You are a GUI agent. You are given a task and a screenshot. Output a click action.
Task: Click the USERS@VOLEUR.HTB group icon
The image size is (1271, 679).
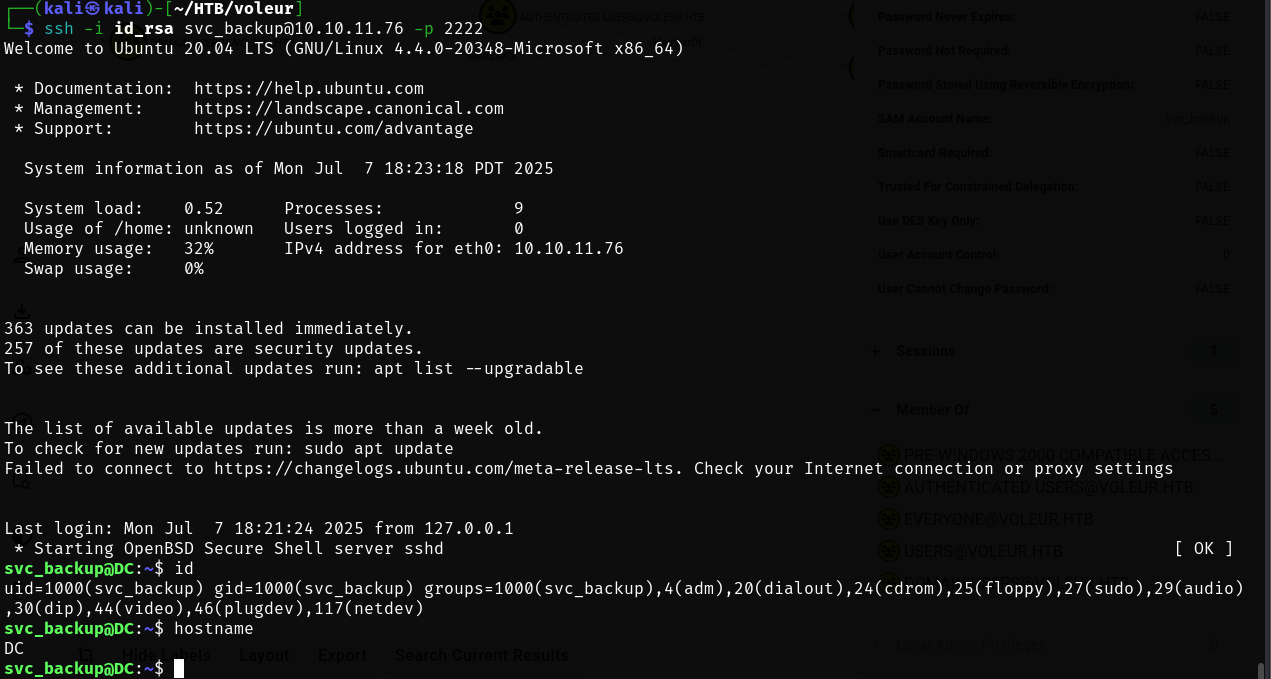887,551
